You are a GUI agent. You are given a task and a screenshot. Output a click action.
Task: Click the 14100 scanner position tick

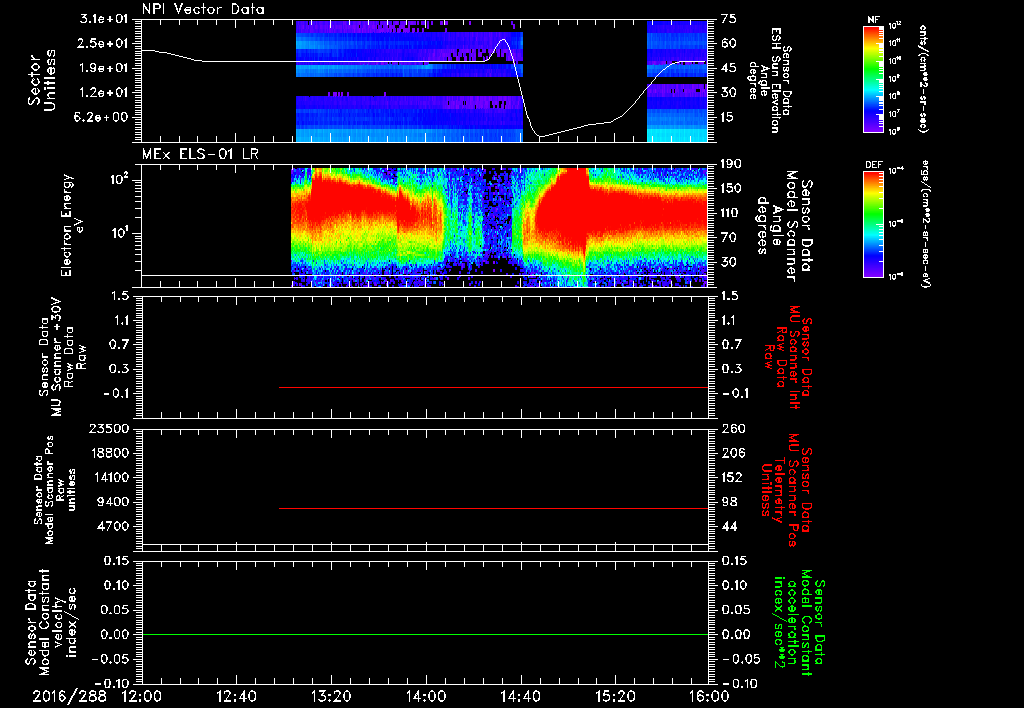(112, 477)
